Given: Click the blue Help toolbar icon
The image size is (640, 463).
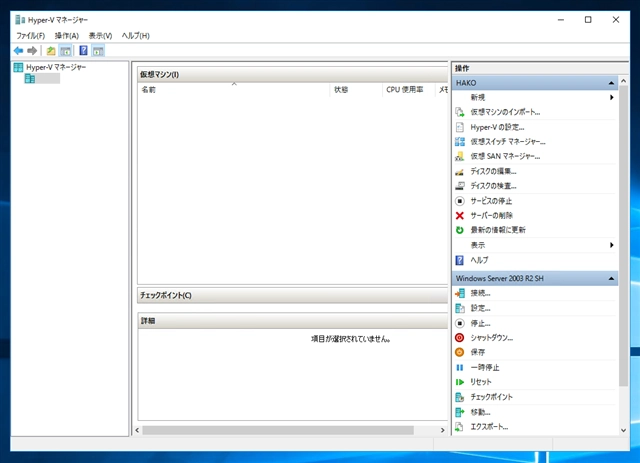Looking at the screenshot, I should click(x=83, y=51).
